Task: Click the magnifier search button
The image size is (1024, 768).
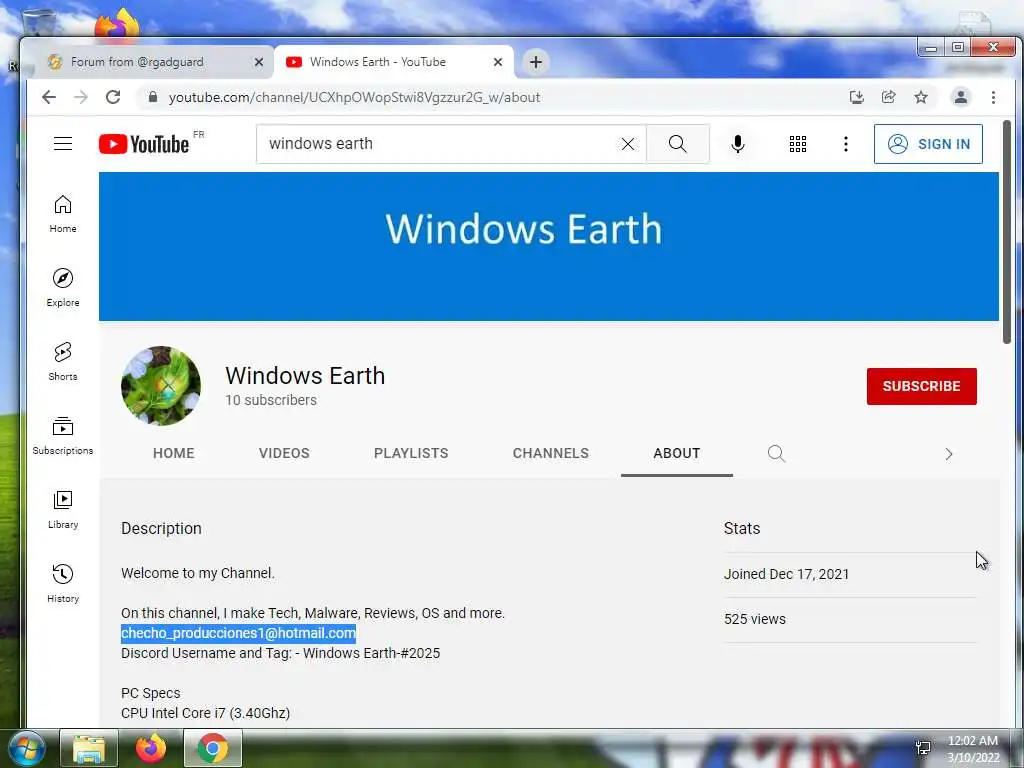Action: coord(678,144)
